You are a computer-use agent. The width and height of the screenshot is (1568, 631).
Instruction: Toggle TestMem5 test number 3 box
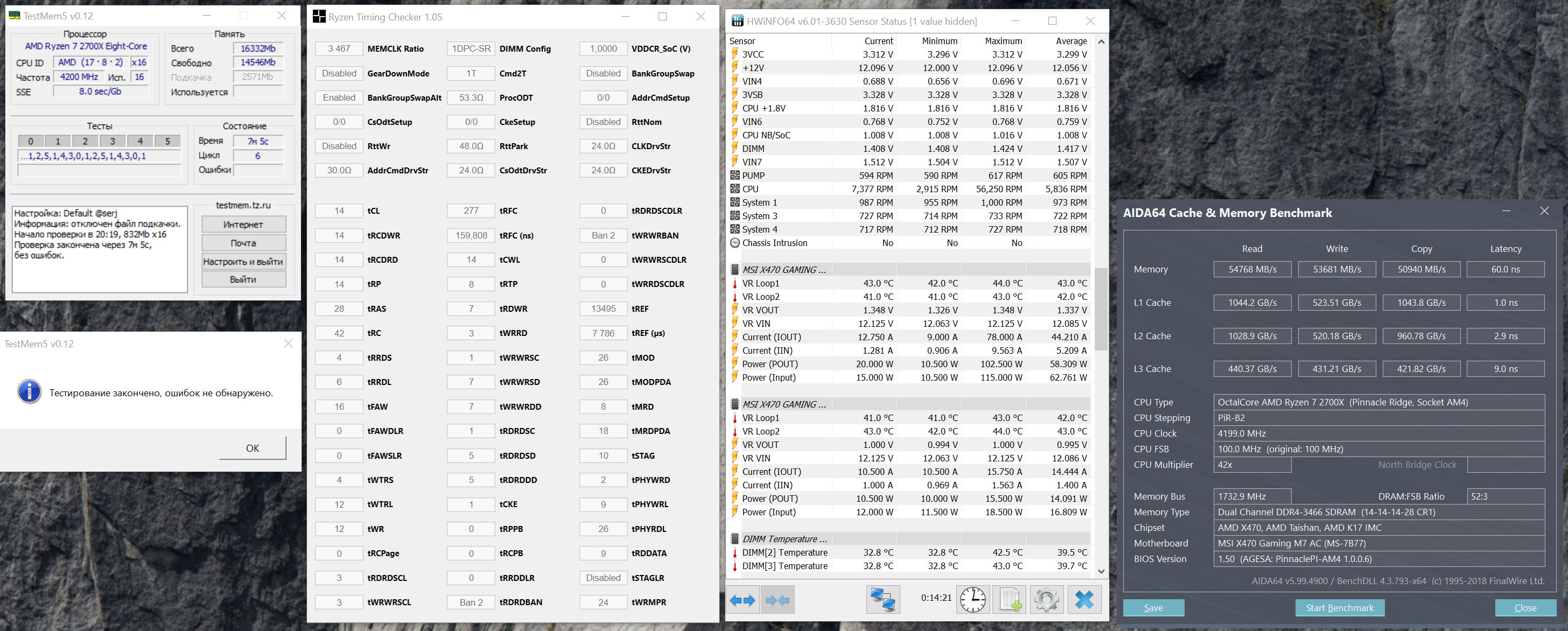pyautogui.click(x=113, y=141)
